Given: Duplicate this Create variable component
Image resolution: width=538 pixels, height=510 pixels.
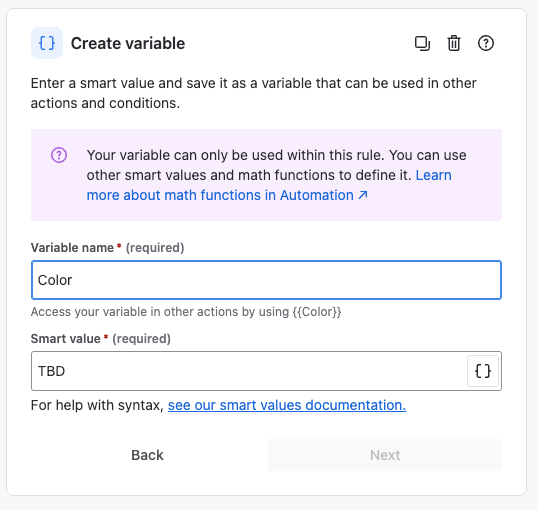Looking at the screenshot, I should [422, 43].
